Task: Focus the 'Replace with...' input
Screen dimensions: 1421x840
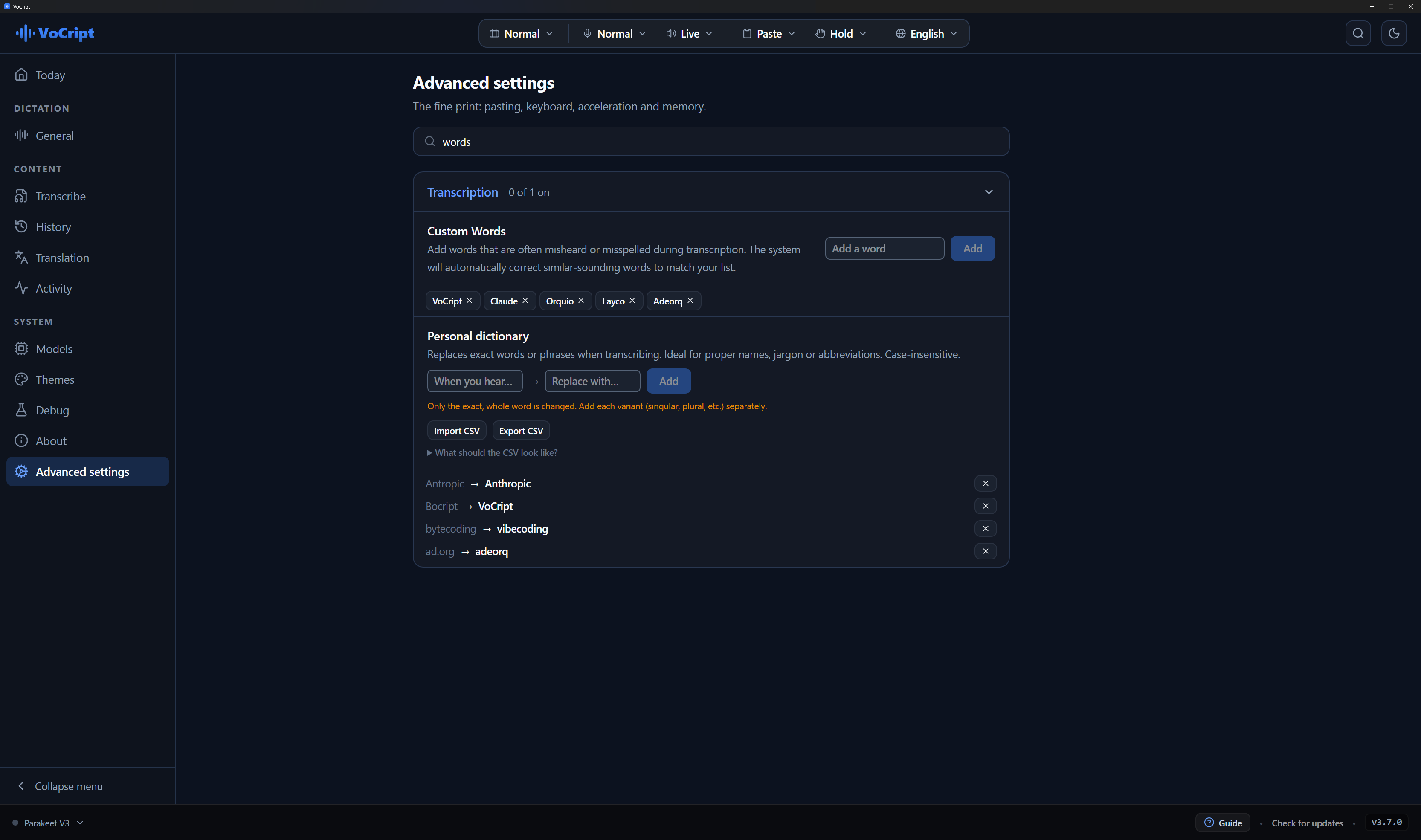Action: tap(592, 381)
